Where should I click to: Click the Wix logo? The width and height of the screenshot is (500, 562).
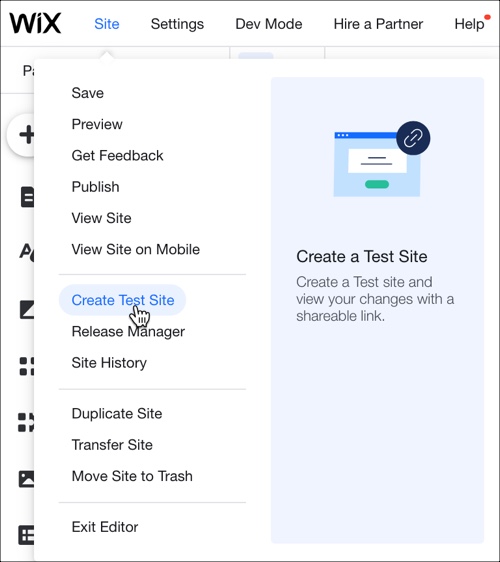click(35, 23)
